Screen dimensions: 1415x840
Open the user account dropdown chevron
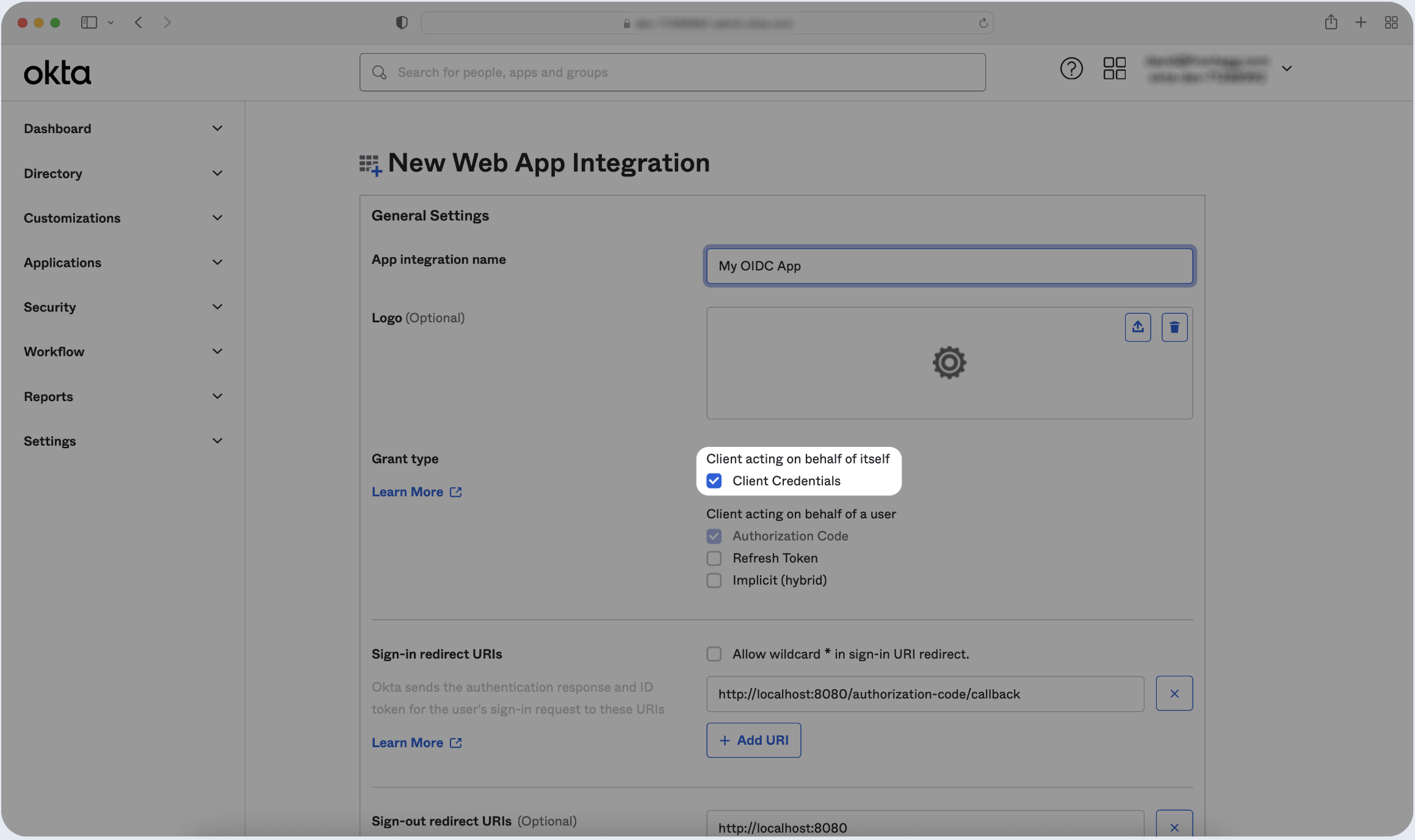pyautogui.click(x=1286, y=68)
